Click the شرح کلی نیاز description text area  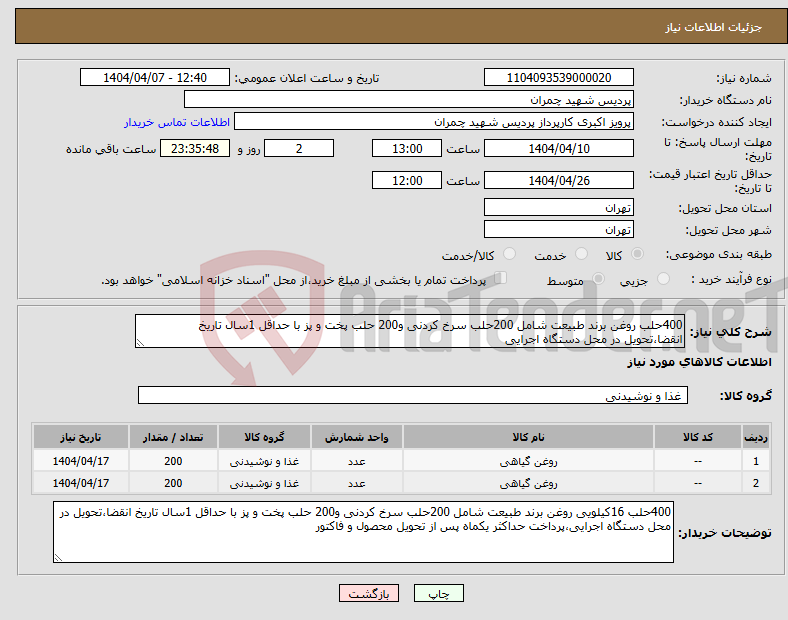point(410,331)
